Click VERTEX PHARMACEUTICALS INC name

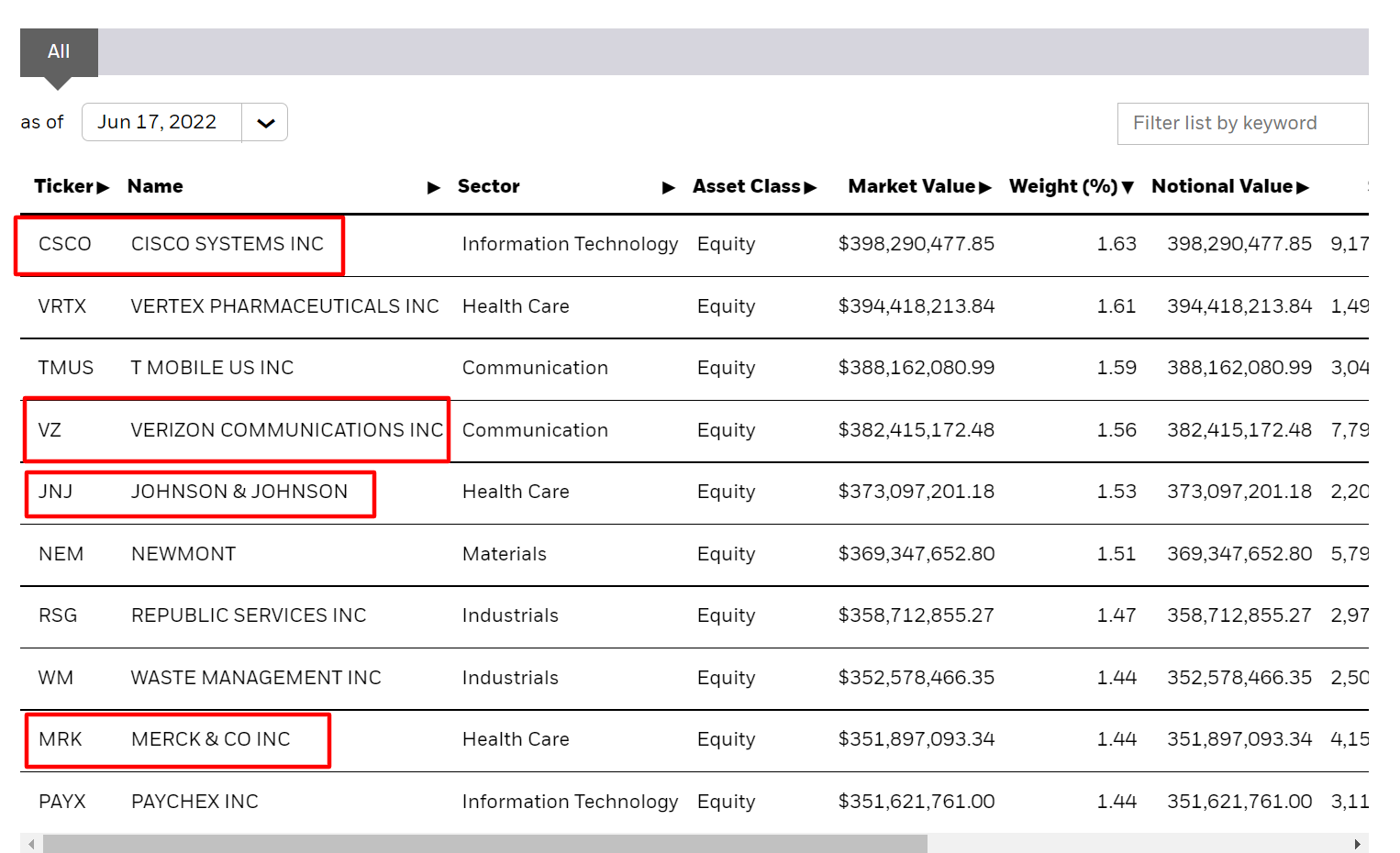(x=284, y=306)
